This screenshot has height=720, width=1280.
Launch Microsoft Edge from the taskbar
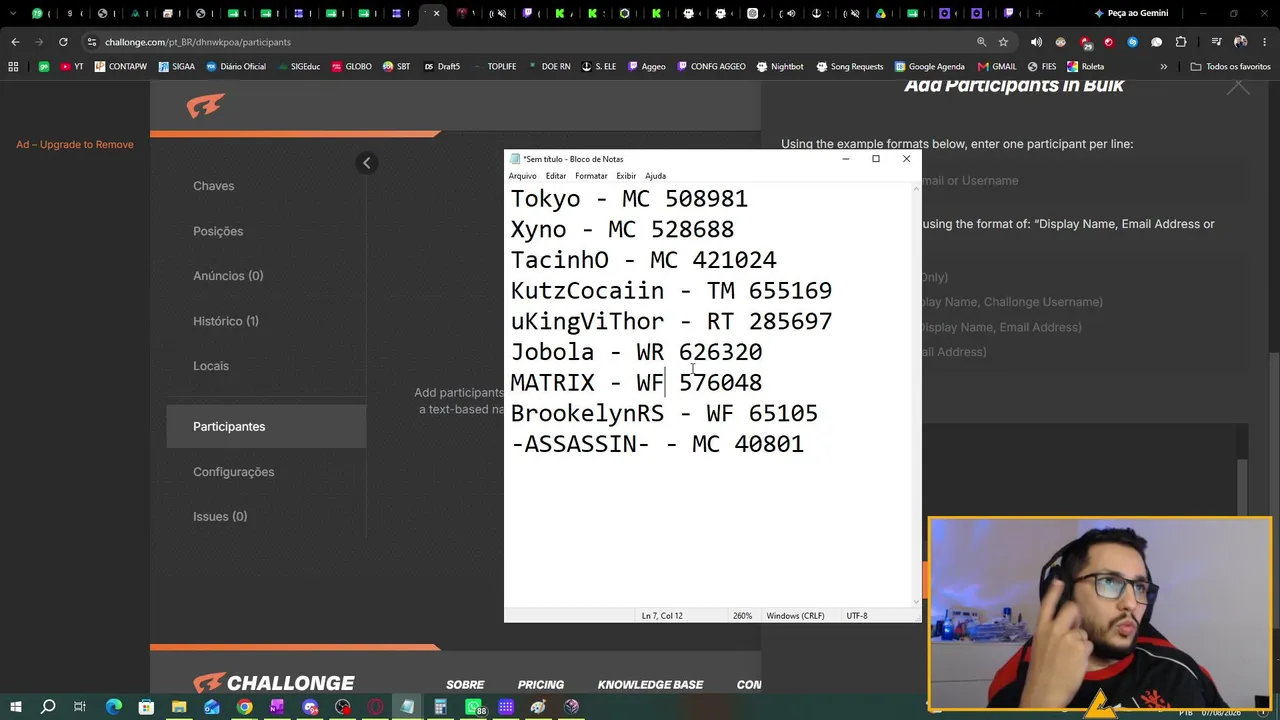(x=113, y=707)
